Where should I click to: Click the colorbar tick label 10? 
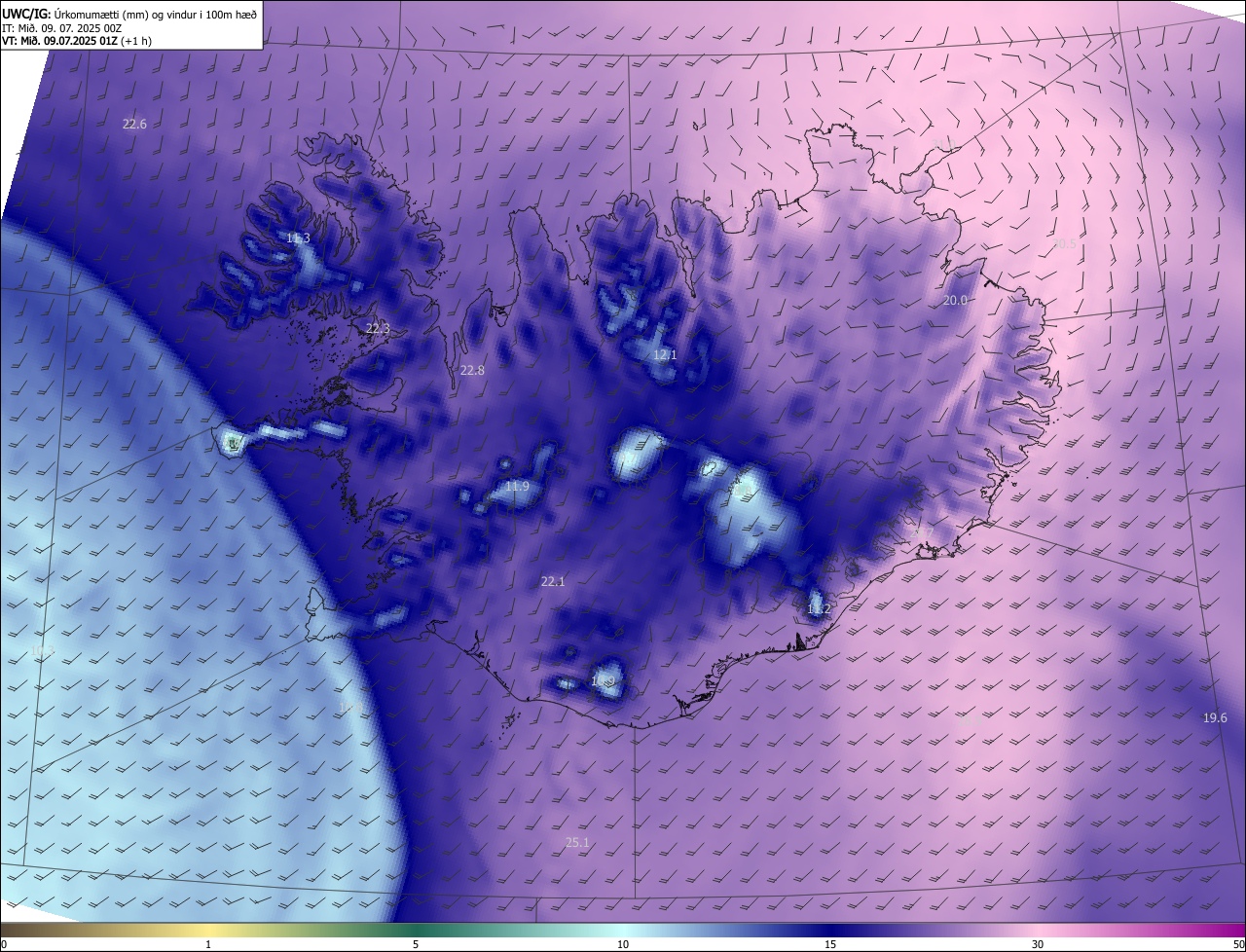click(623, 944)
